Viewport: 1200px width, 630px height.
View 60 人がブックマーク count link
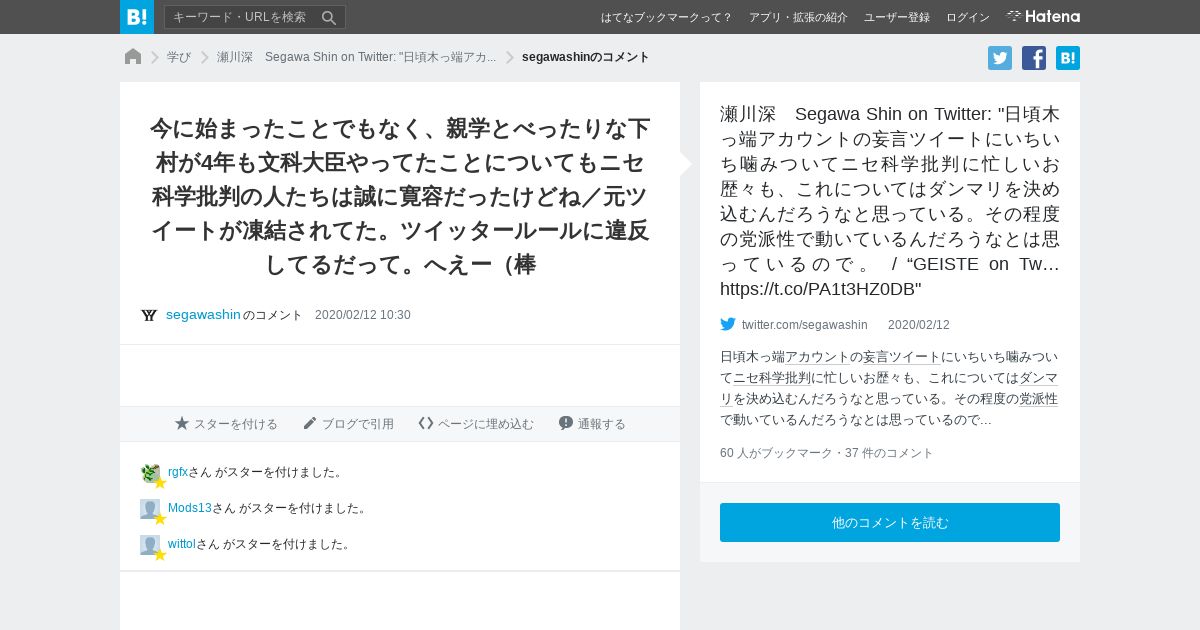click(776, 453)
